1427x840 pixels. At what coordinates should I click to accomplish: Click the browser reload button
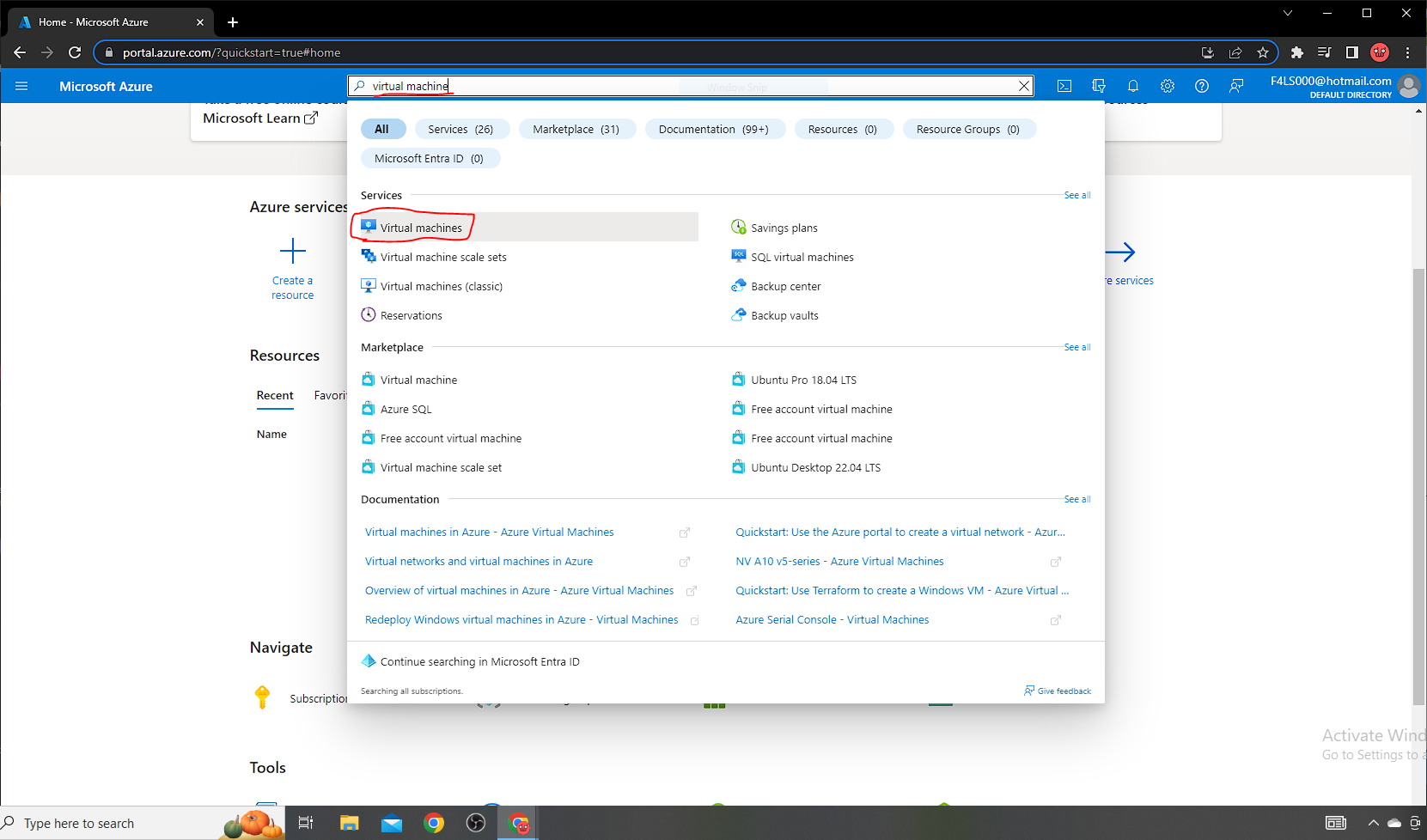click(75, 52)
